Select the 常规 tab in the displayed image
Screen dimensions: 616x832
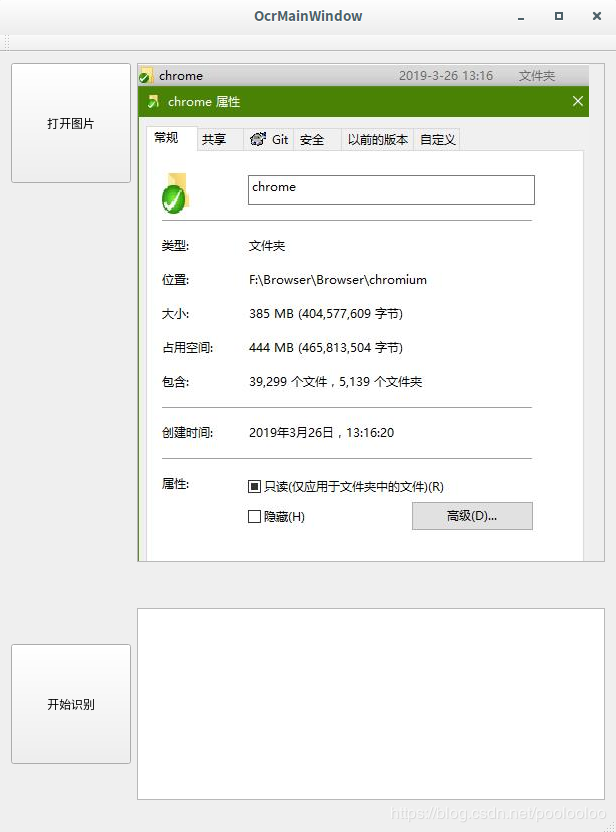point(171,138)
